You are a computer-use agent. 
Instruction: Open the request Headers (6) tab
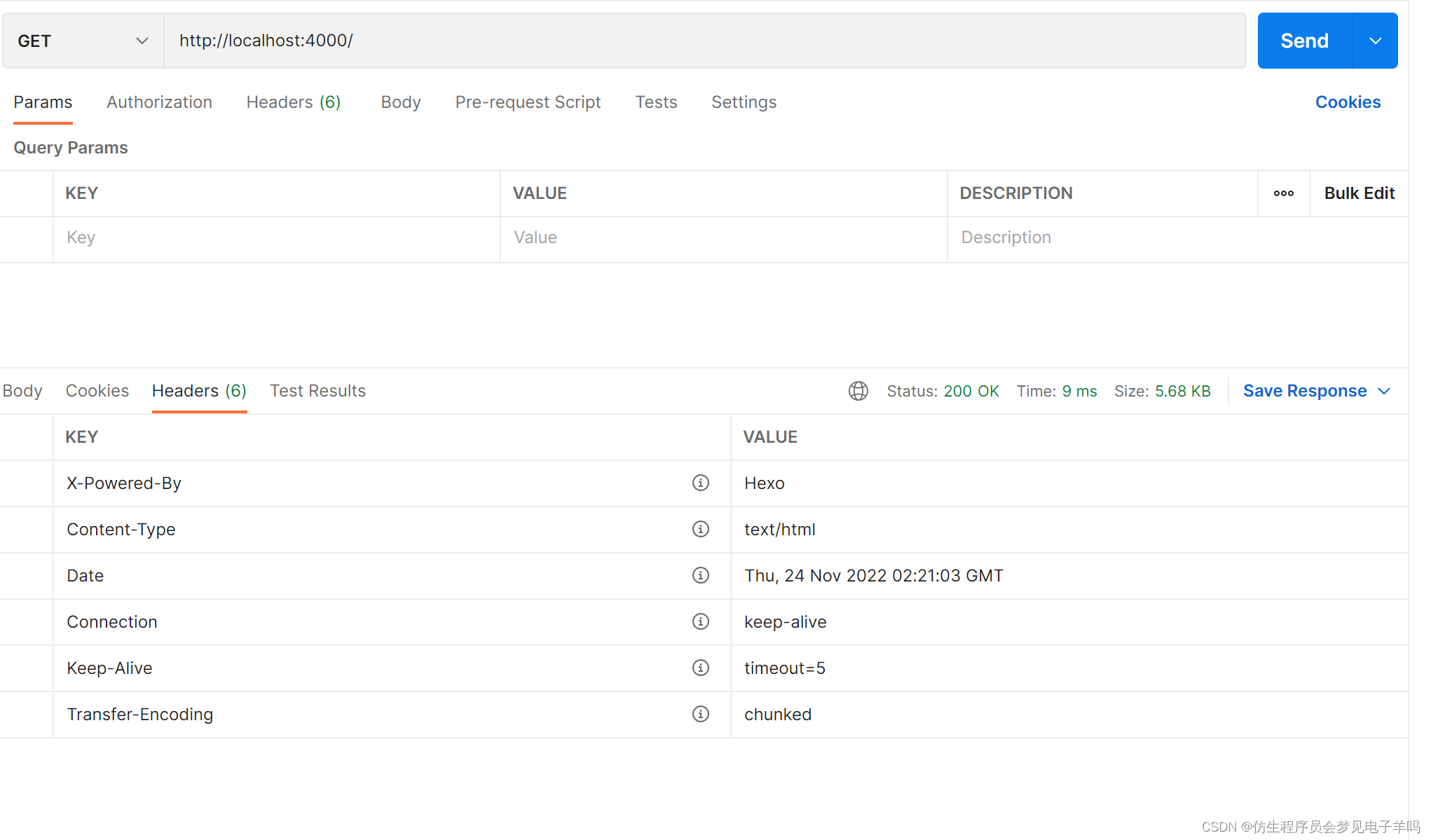coord(294,102)
